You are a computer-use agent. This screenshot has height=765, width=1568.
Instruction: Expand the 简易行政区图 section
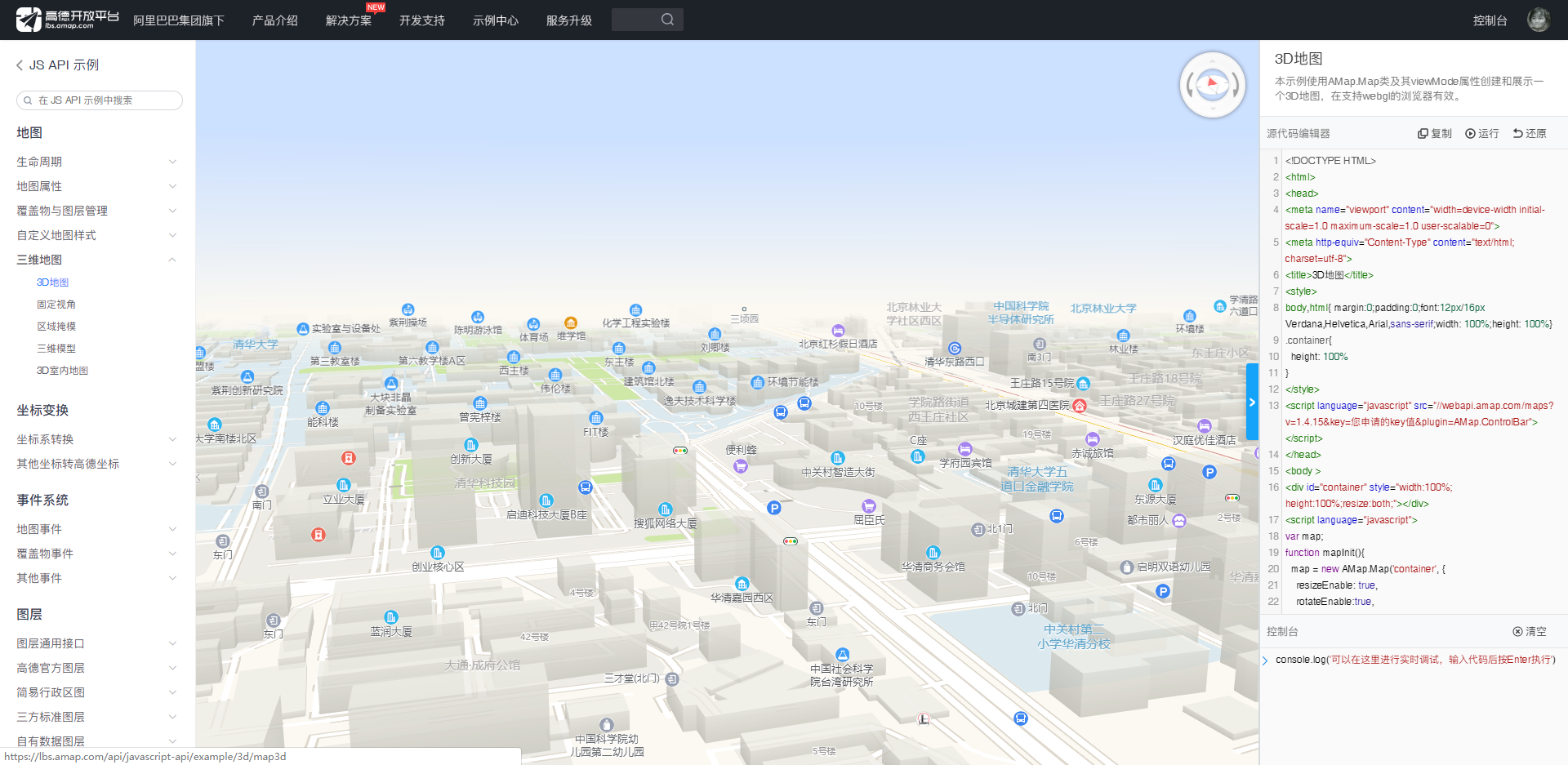click(97, 692)
